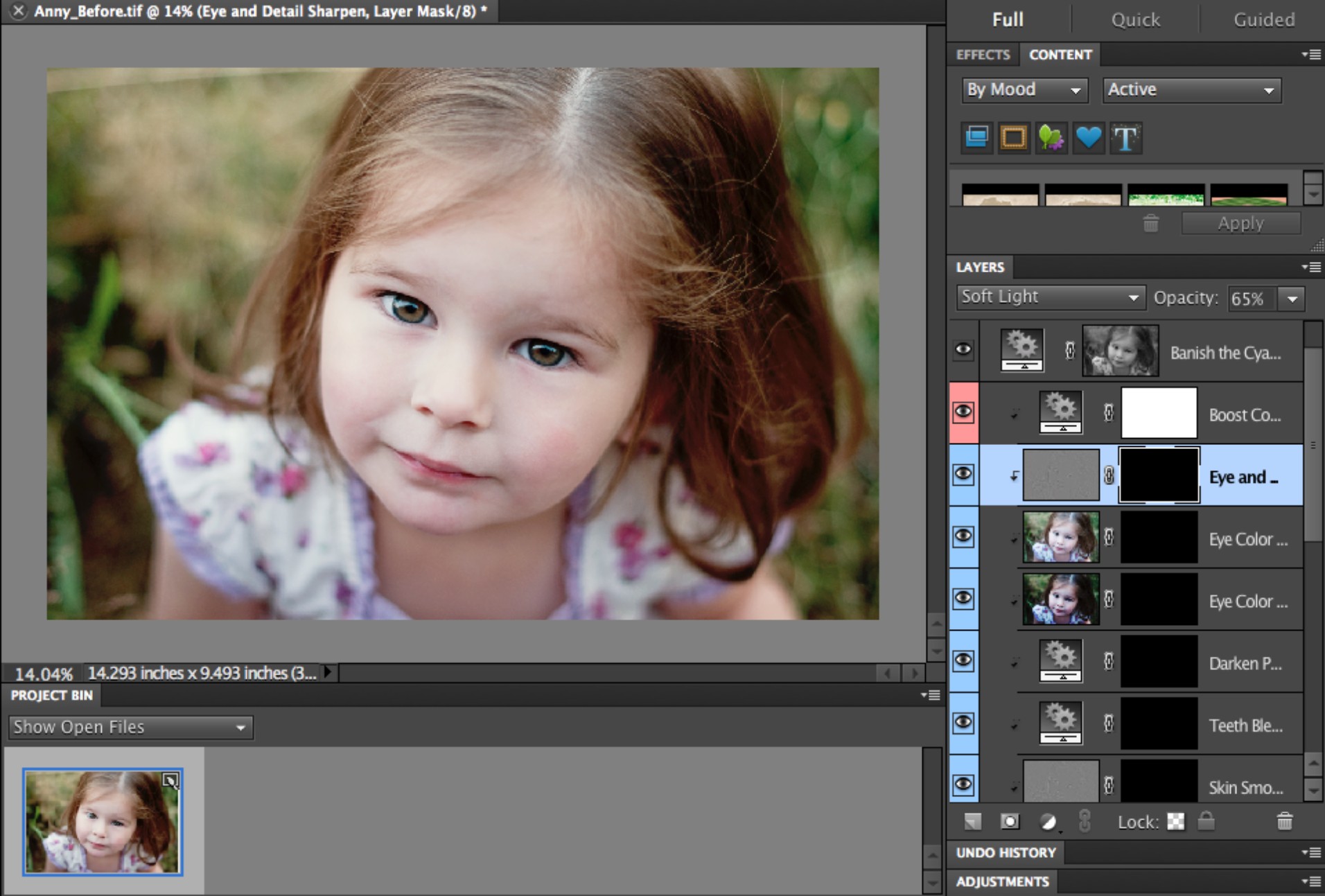
Task: Toggle visibility of Teeth Ble layer
Action: [x=963, y=723]
